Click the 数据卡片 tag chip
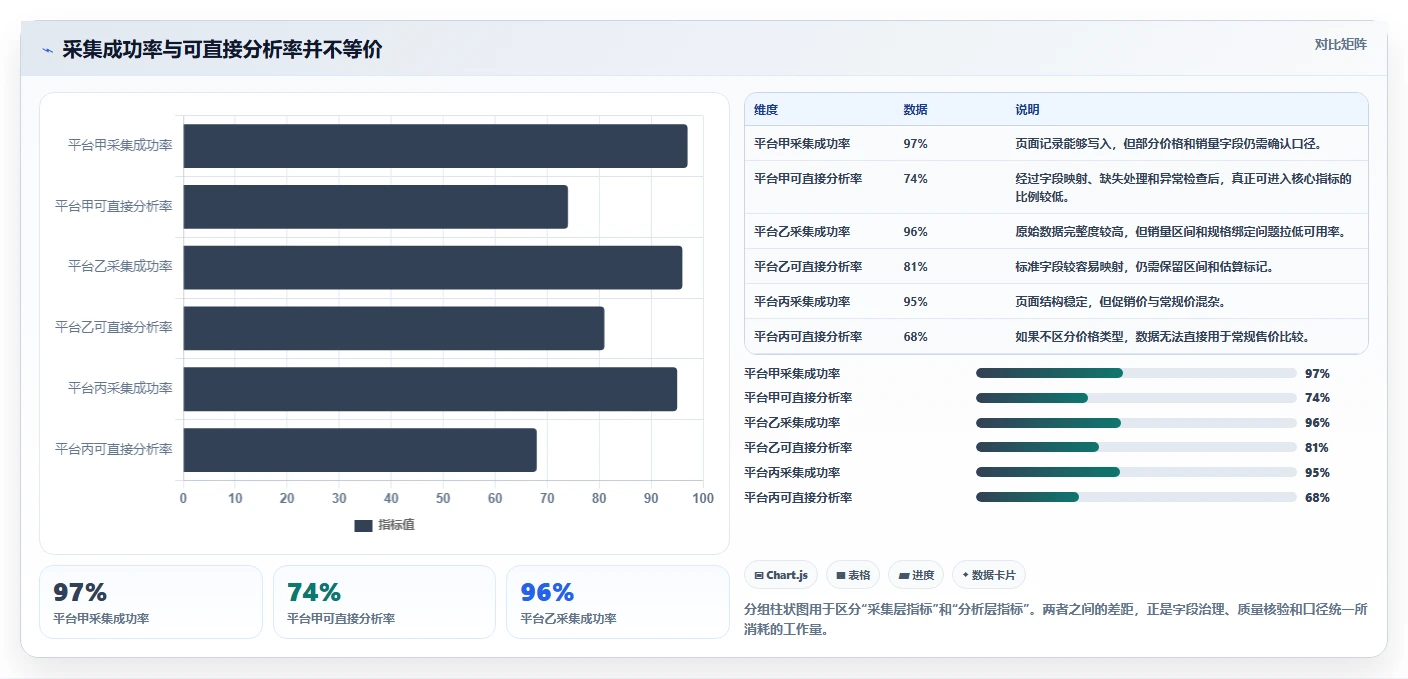Image resolution: width=1408 pixels, height=679 pixels. click(x=989, y=575)
